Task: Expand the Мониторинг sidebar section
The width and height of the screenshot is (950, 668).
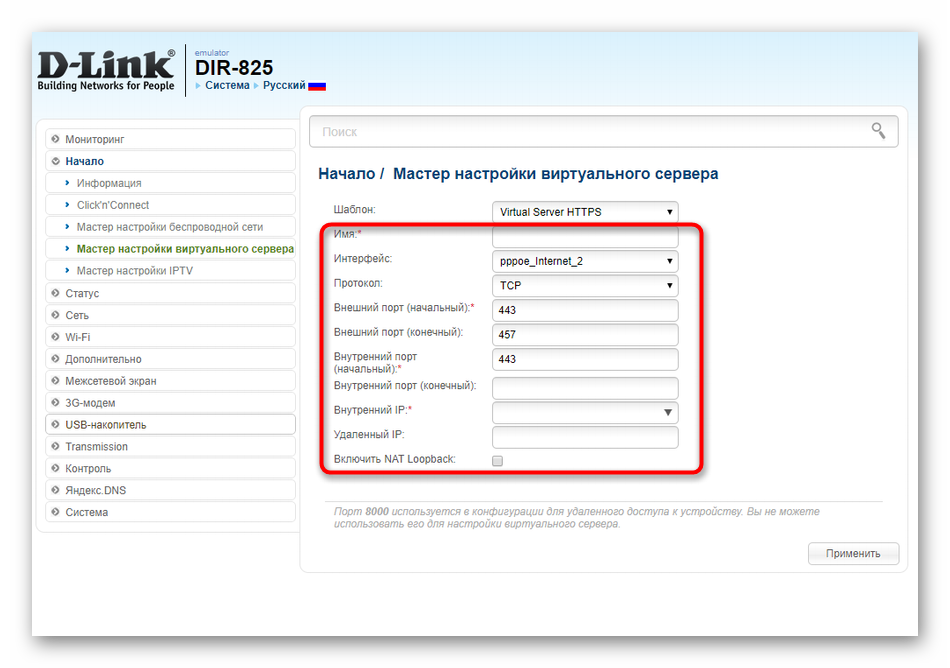Action: [95, 139]
